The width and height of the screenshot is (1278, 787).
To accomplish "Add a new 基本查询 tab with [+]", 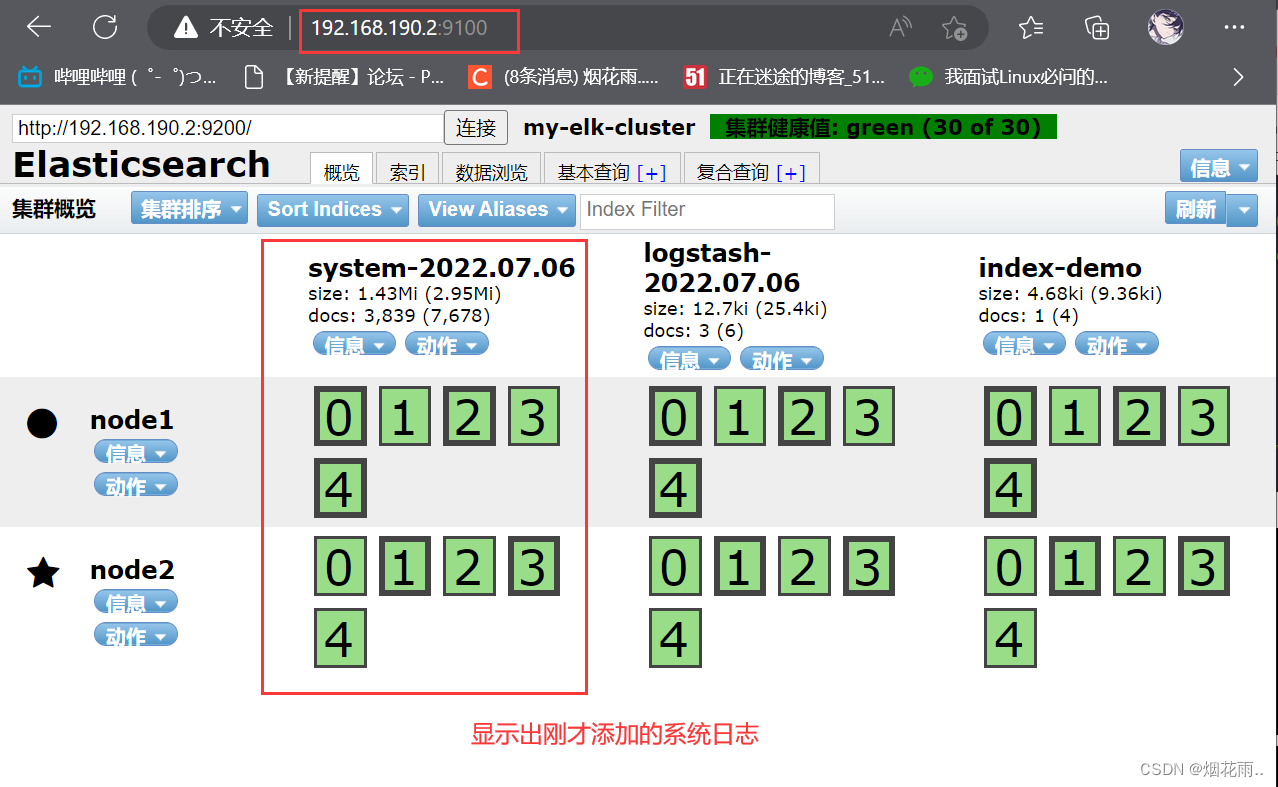I will point(651,173).
